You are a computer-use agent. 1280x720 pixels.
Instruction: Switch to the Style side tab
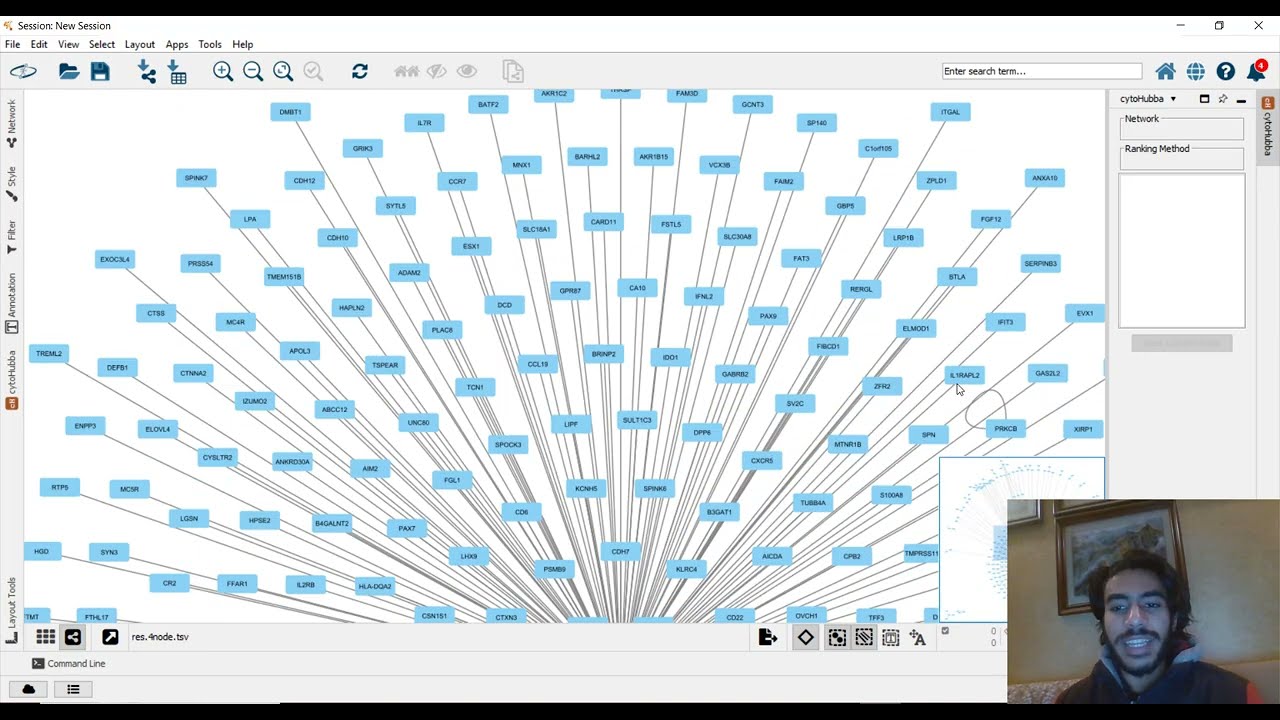click(11, 183)
